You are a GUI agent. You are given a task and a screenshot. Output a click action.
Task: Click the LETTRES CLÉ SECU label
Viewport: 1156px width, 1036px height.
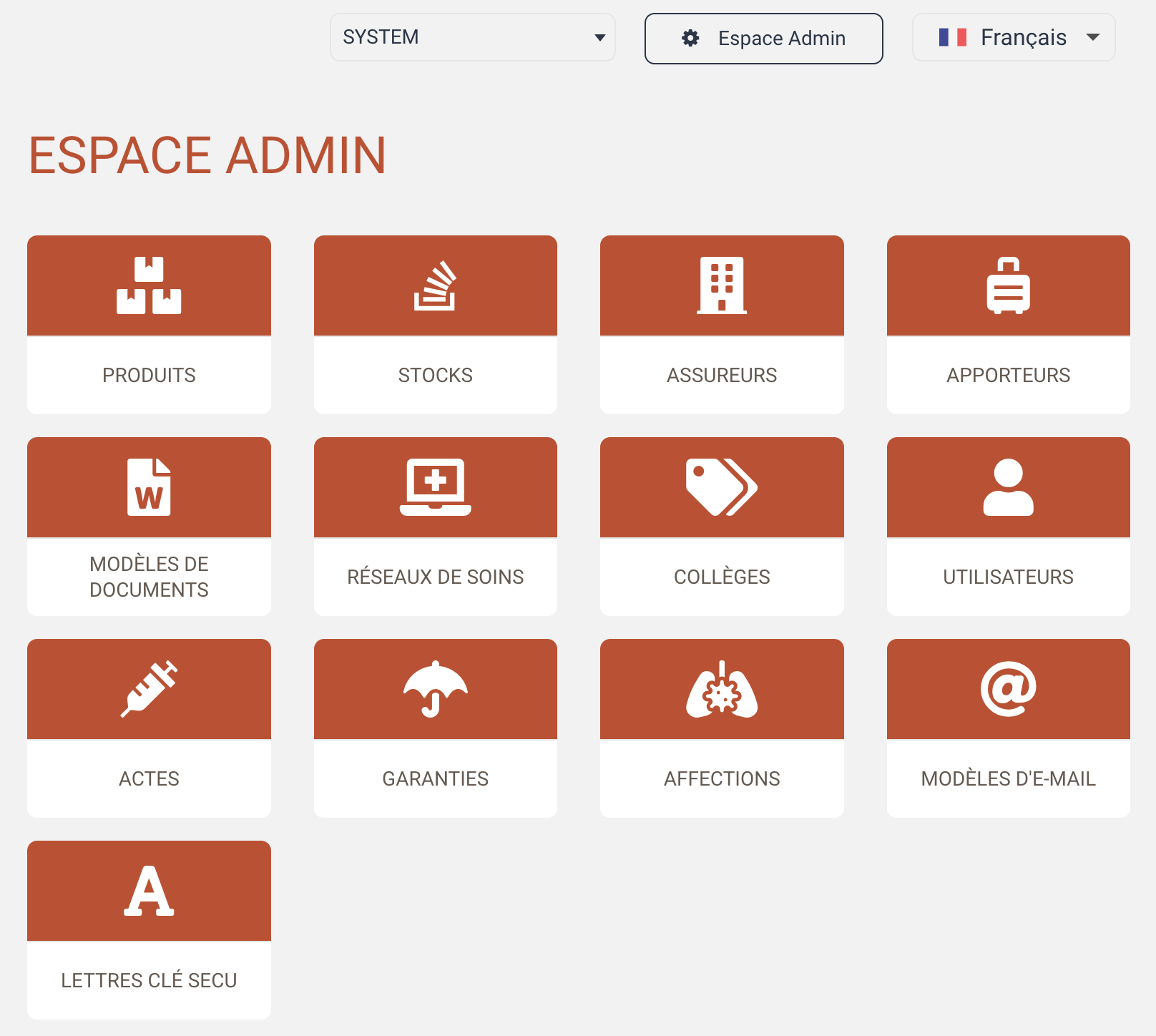(x=149, y=980)
